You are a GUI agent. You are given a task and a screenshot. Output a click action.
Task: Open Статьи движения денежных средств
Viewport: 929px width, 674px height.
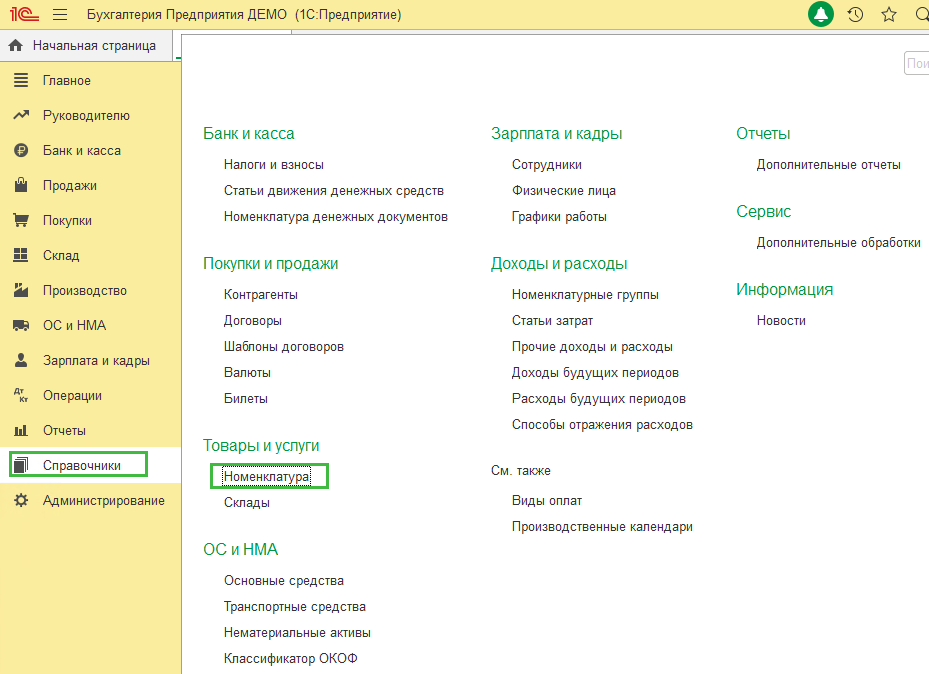(334, 191)
